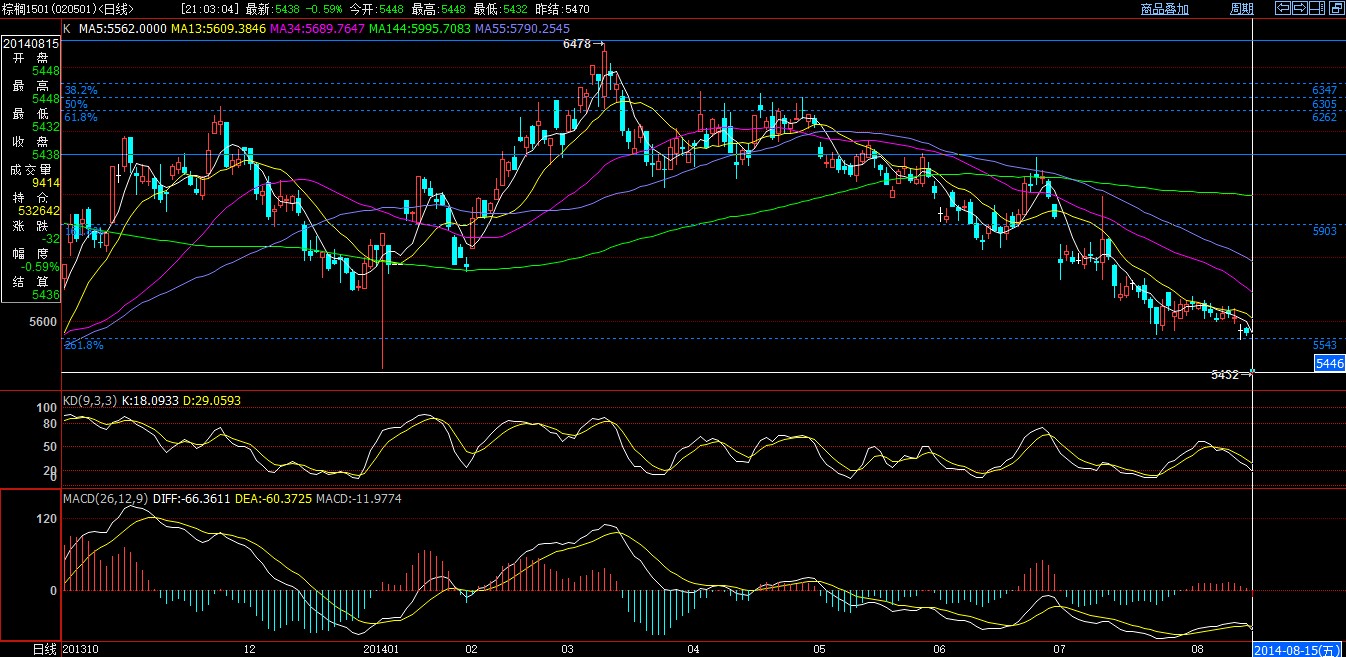The height and width of the screenshot is (657, 1346).
Task: Click the left arrow navigation icon
Action: coord(1285,8)
